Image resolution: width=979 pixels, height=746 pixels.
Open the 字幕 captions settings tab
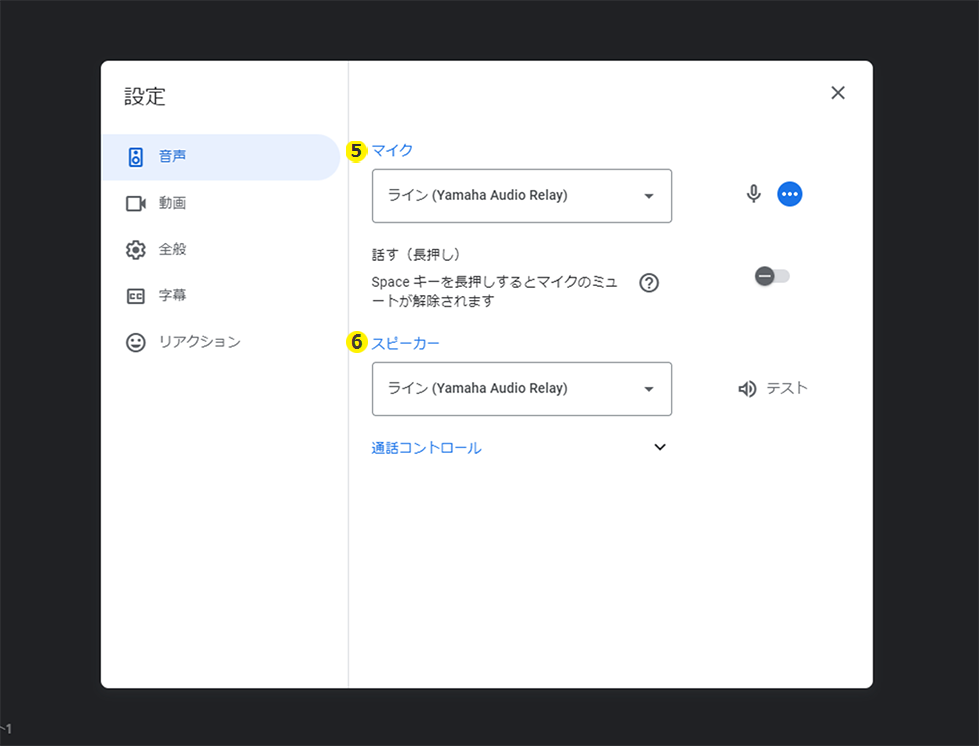(221, 295)
